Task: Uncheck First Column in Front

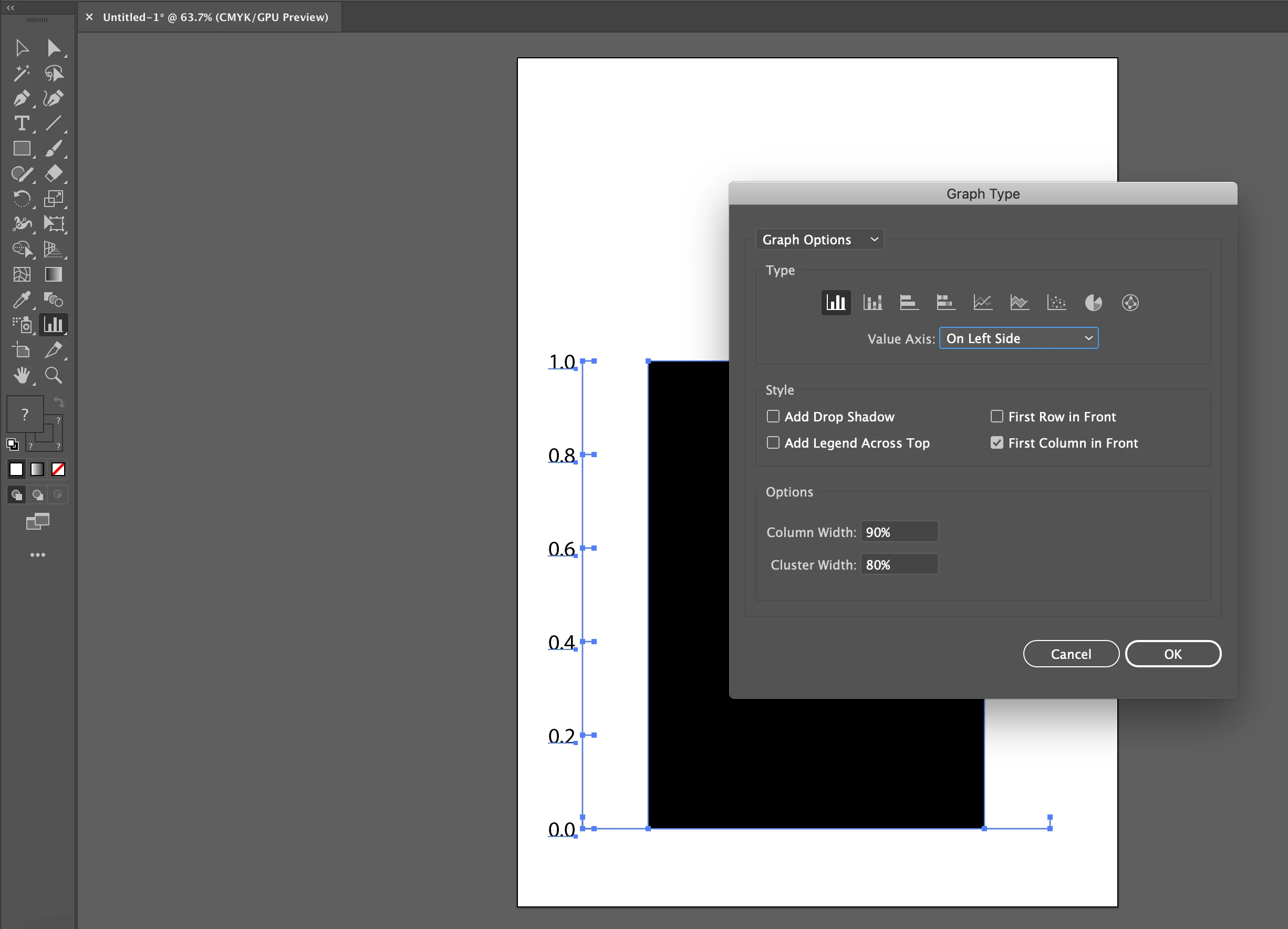Action: coord(996,442)
